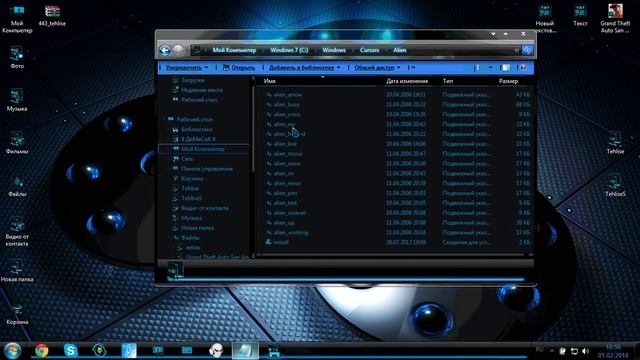This screenshot has height=360, width=640.
Task: Open address bar history dropdown arrow
Action: [516, 50]
